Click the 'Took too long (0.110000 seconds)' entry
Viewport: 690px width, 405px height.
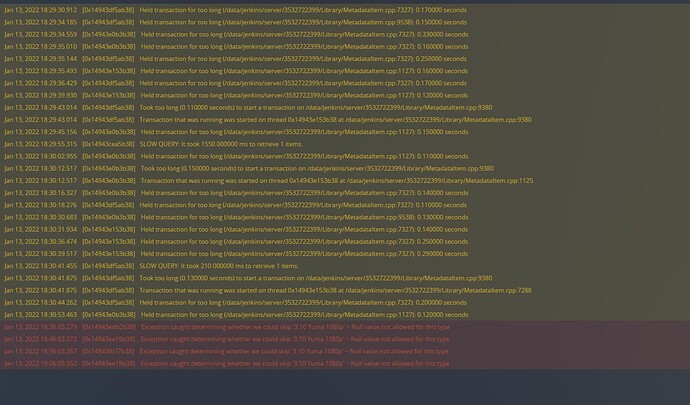pos(345,107)
